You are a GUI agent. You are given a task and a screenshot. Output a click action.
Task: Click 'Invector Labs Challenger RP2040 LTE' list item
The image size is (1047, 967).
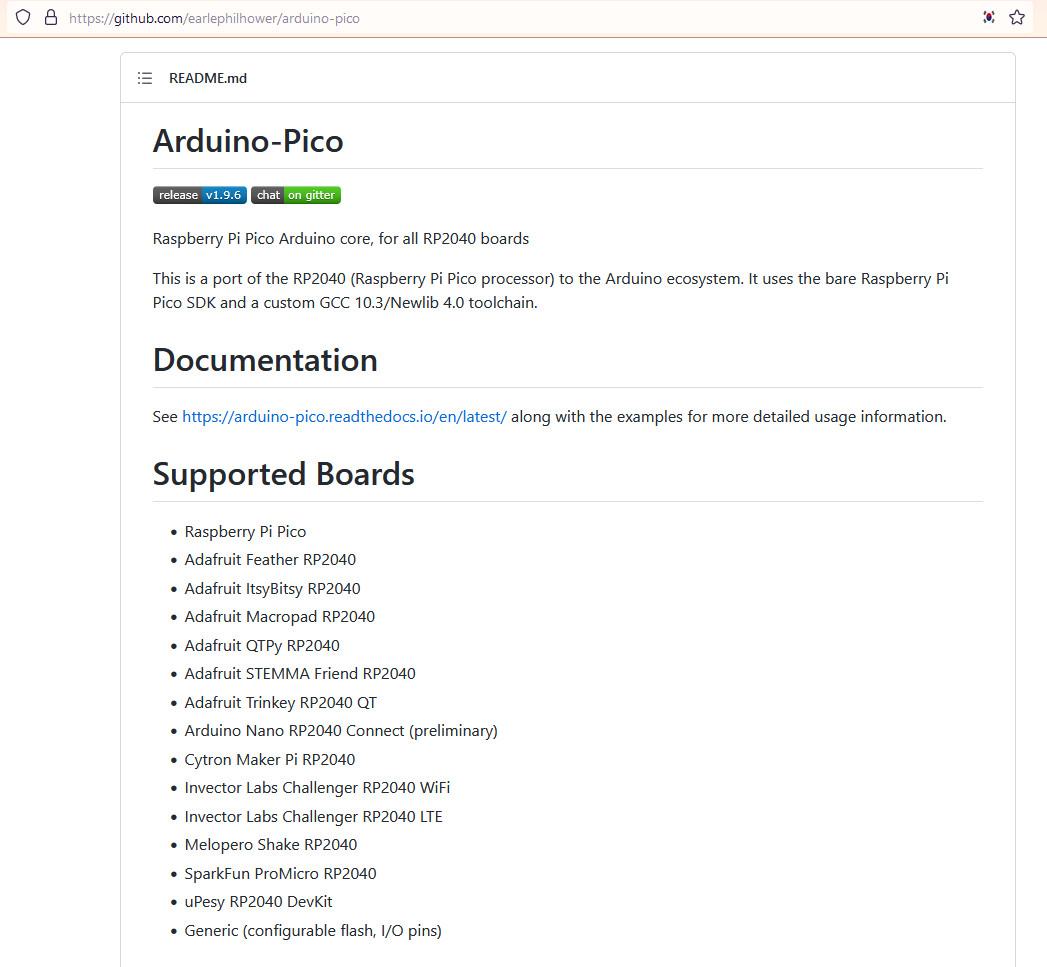pyautogui.click(x=314, y=817)
